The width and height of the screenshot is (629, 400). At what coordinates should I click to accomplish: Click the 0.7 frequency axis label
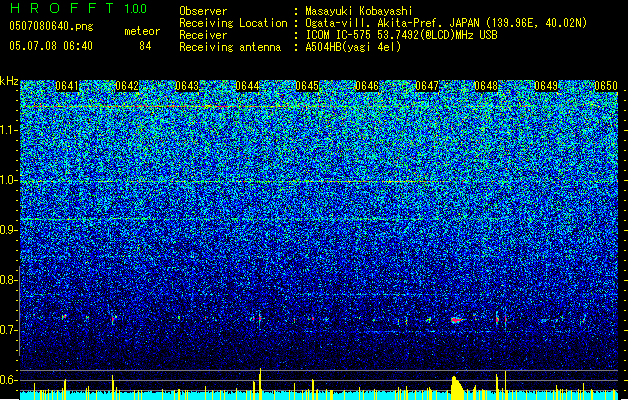pyautogui.click(x=8, y=330)
